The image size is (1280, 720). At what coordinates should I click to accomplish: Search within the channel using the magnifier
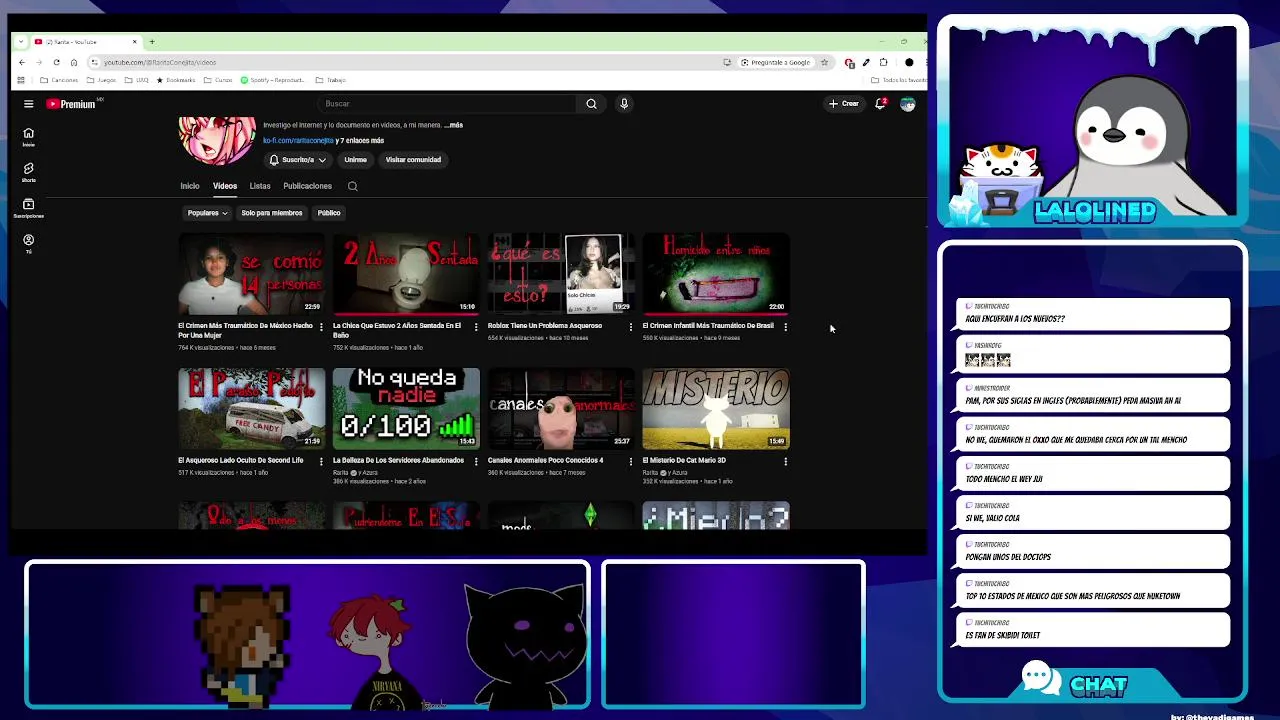(x=352, y=186)
